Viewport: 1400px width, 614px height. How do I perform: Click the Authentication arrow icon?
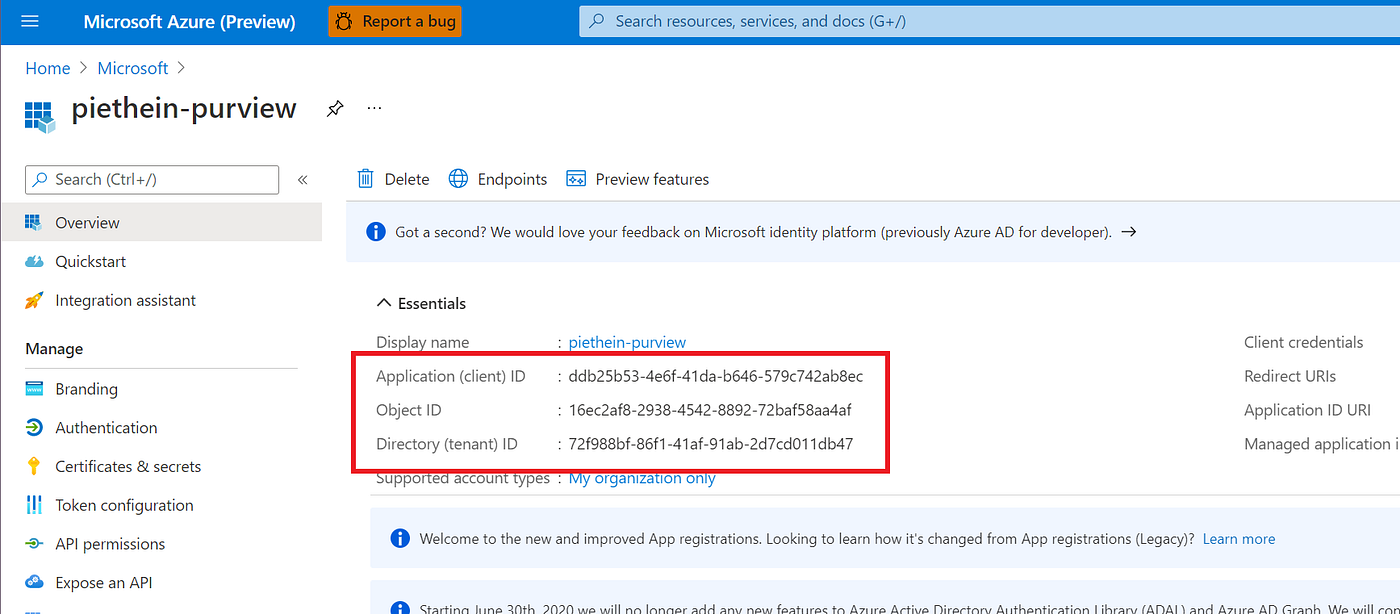pos(34,428)
